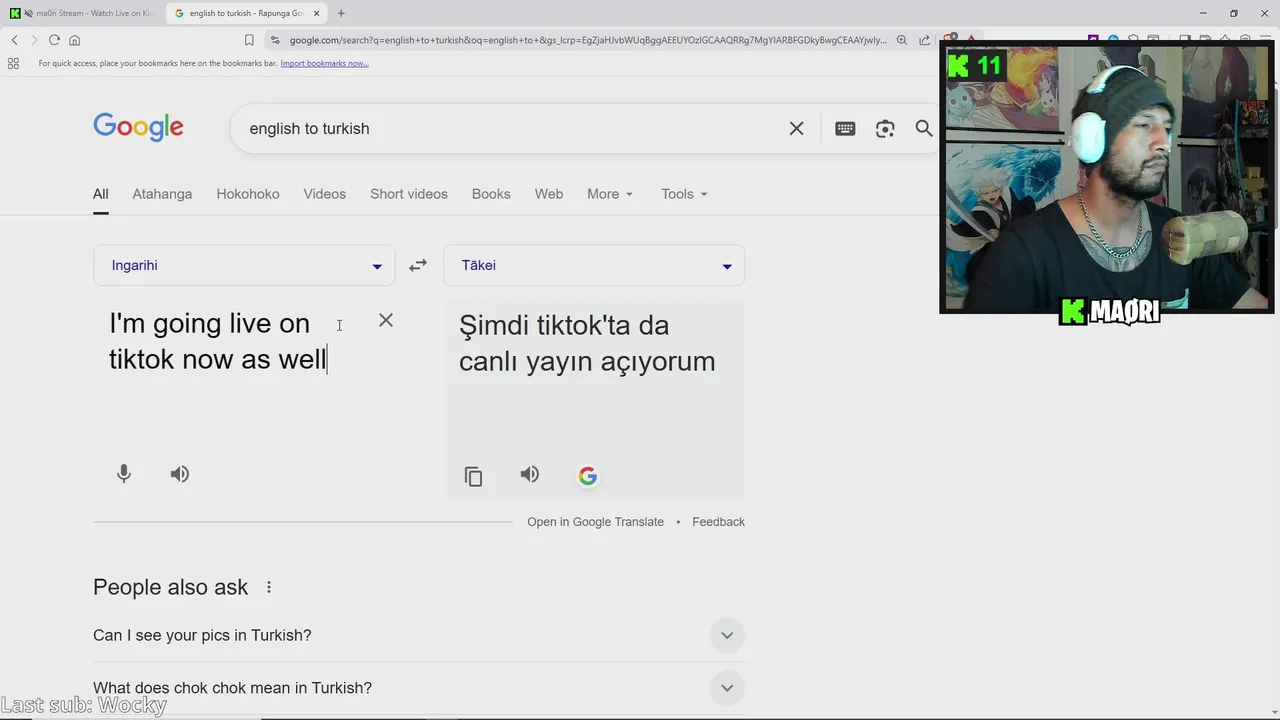The image size is (1280, 720).
Task: Switch to the Atahanga results tab
Action: (x=162, y=194)
